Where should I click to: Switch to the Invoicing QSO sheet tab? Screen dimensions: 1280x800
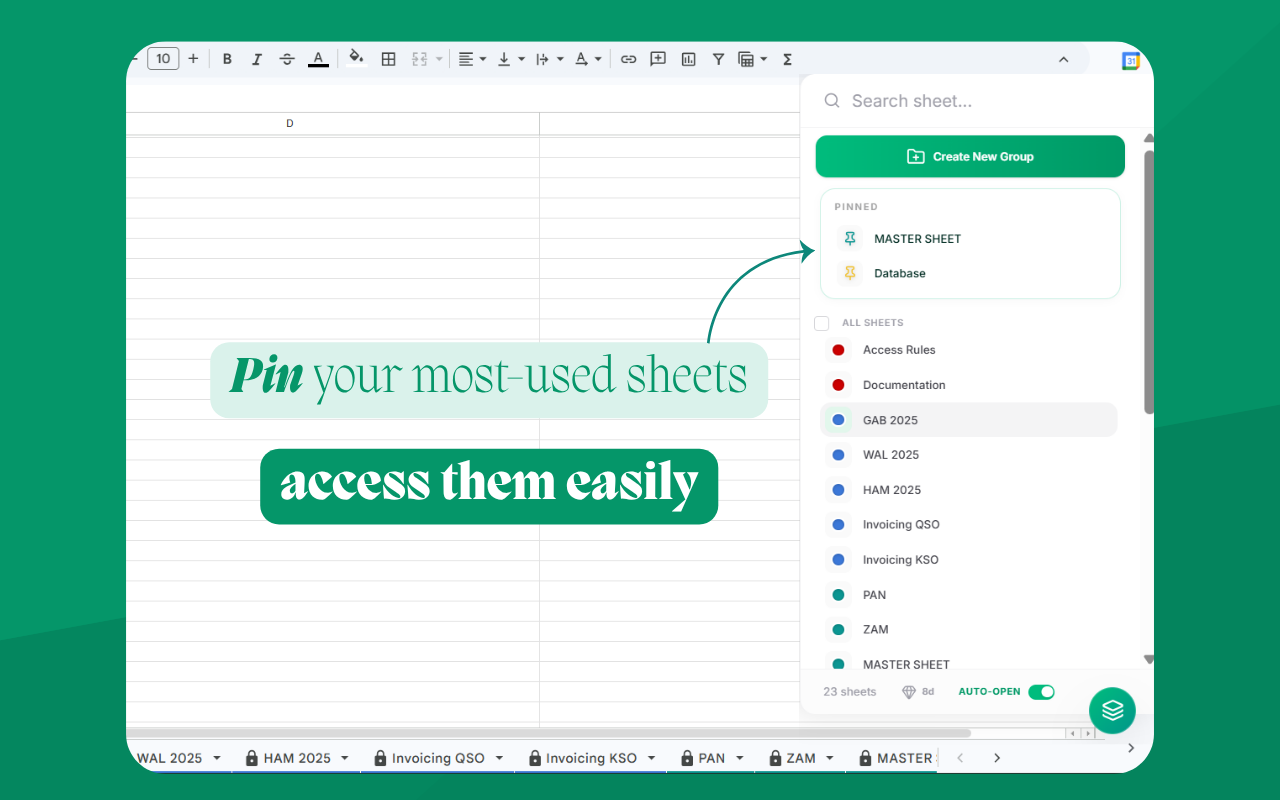(x=437, y=758)
